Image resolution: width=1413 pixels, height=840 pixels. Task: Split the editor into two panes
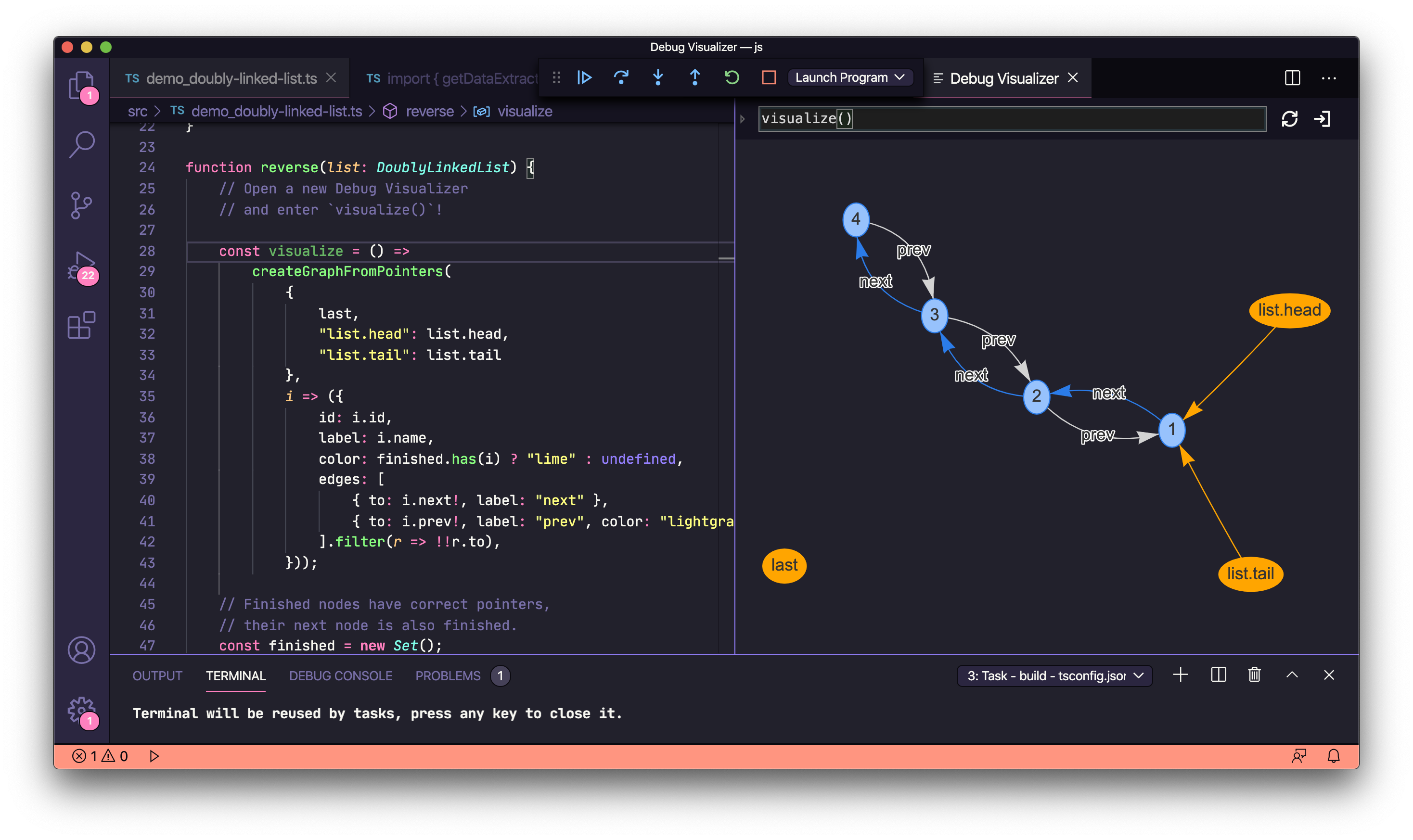(x=1292, y=77)
